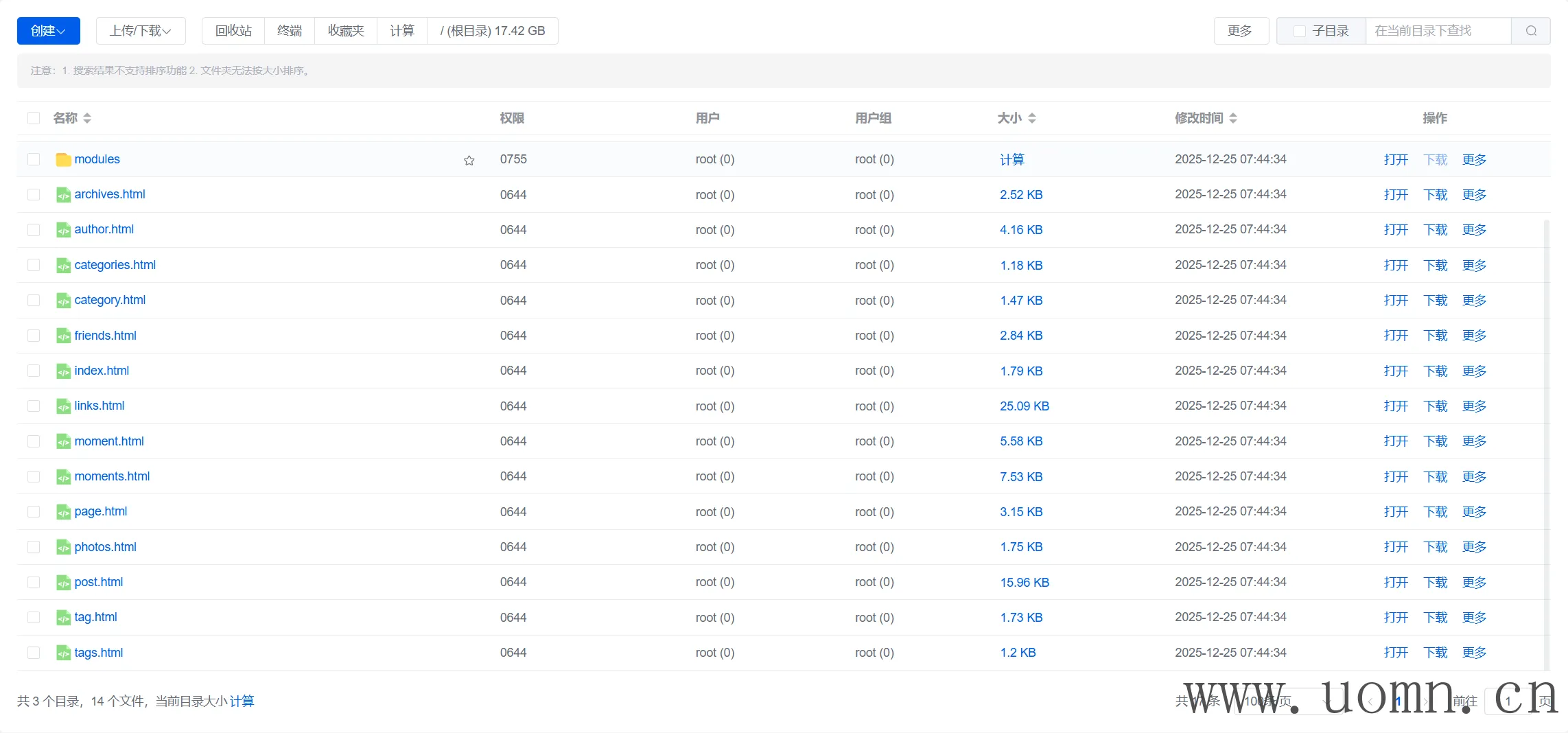The width and height of the screenshot is (1568, 733).
Task: Click the search magnifier icon
Action: [x=1530, y=31]
